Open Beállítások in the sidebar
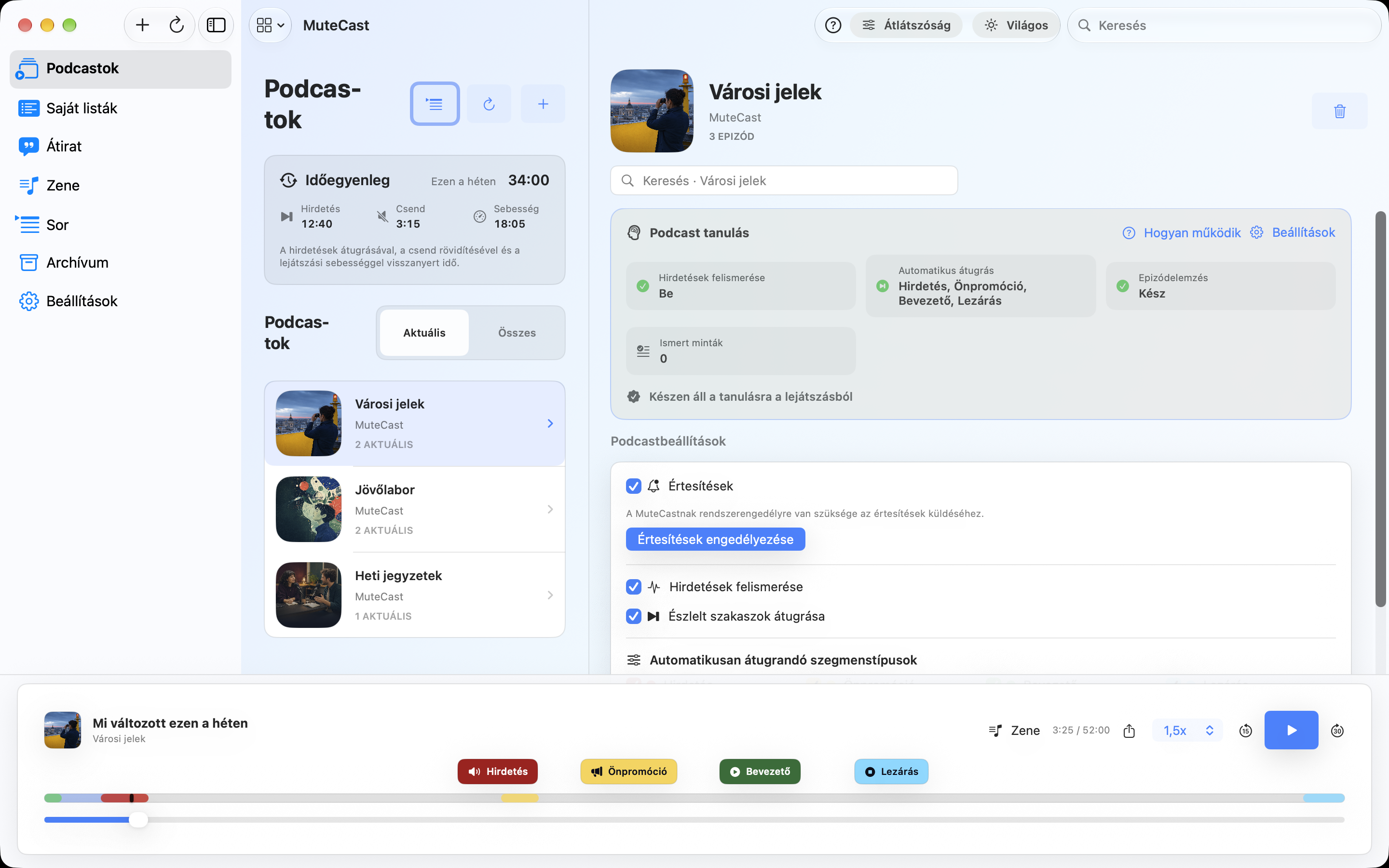 pyautogui.click(x=121, y=301)
